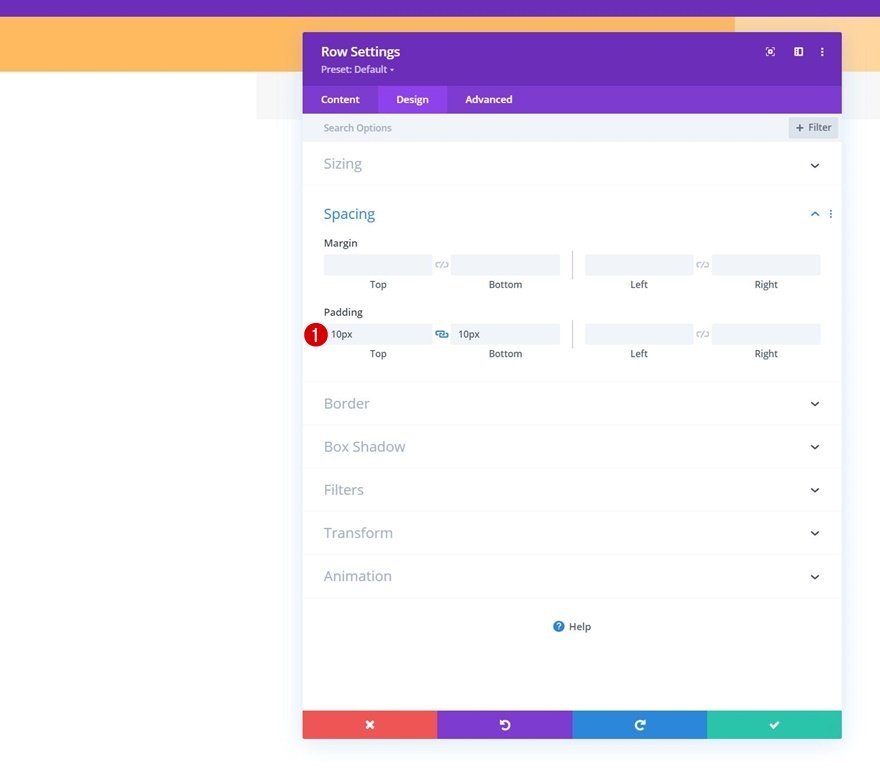Switch to the Advanced tab

coord(488,99)
